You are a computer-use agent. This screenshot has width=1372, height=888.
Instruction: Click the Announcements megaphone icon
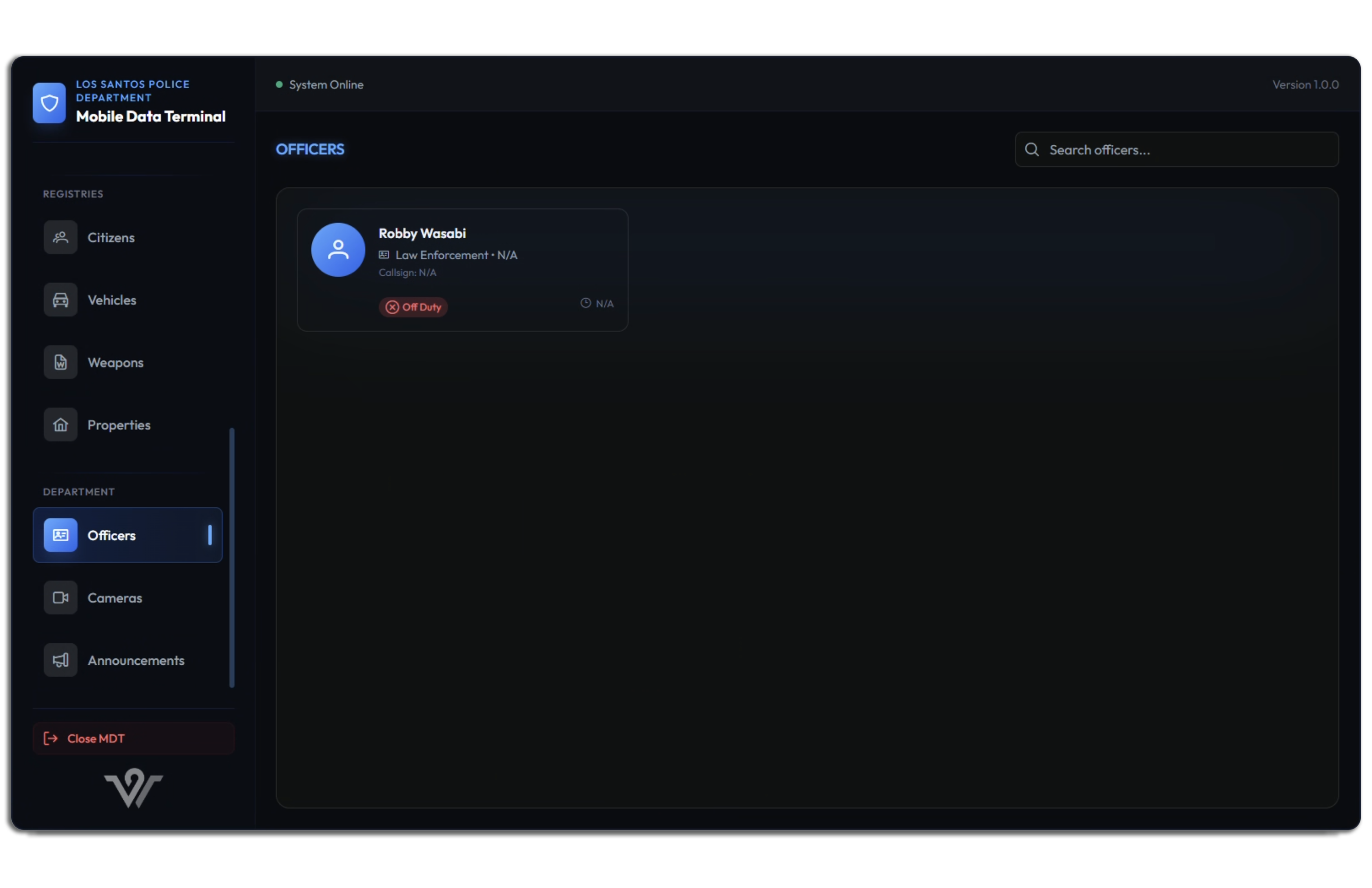pyautogui.click(x=60, y=660)
